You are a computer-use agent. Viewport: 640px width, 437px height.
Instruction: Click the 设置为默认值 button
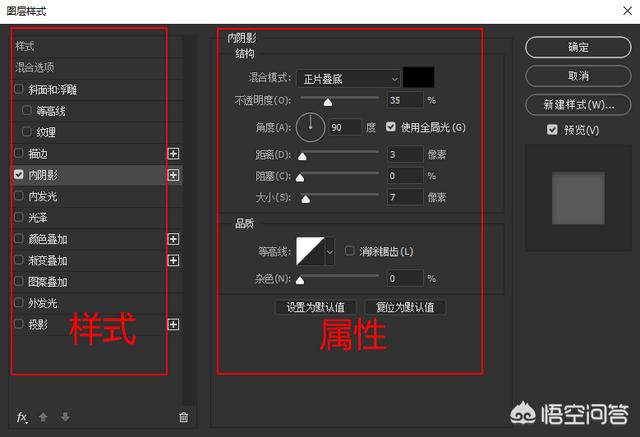pos(316,307)
